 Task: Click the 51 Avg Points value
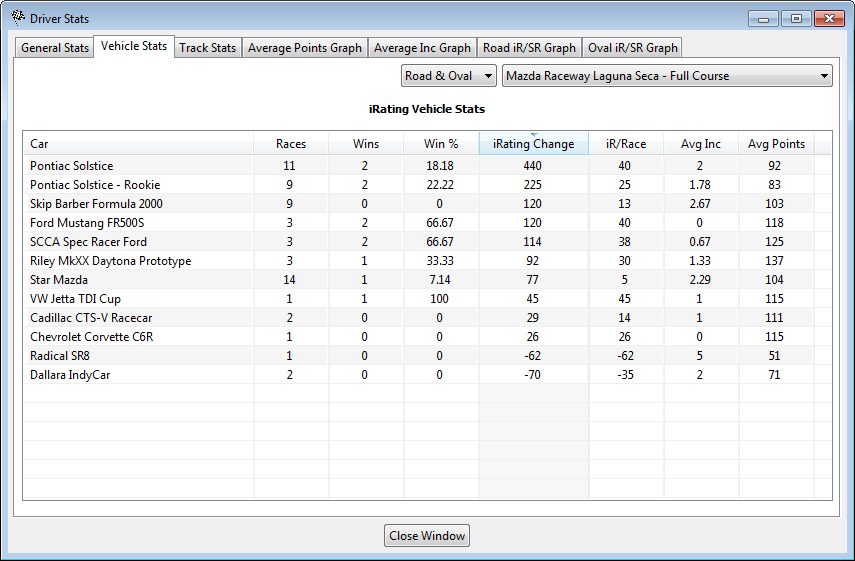pos(774,356)
